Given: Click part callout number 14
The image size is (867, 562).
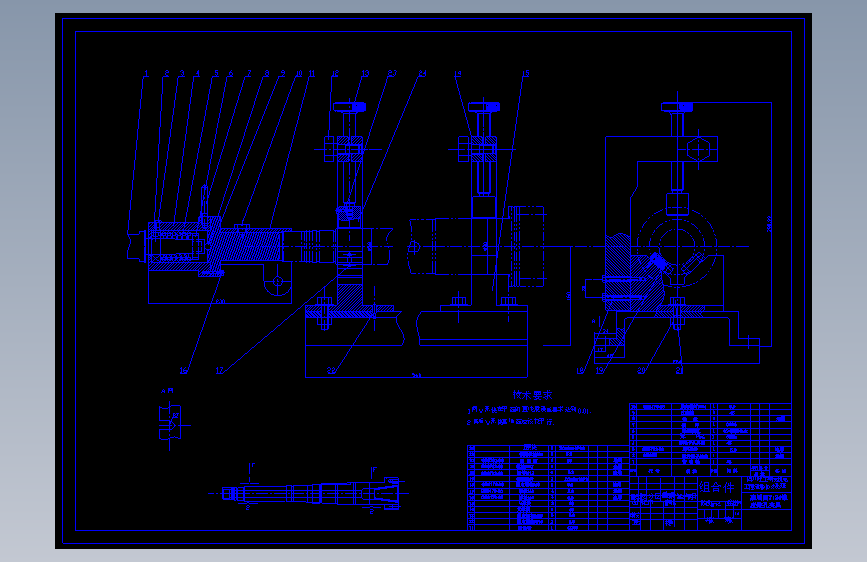Looking at the screenshot, I should click(457, 74).
